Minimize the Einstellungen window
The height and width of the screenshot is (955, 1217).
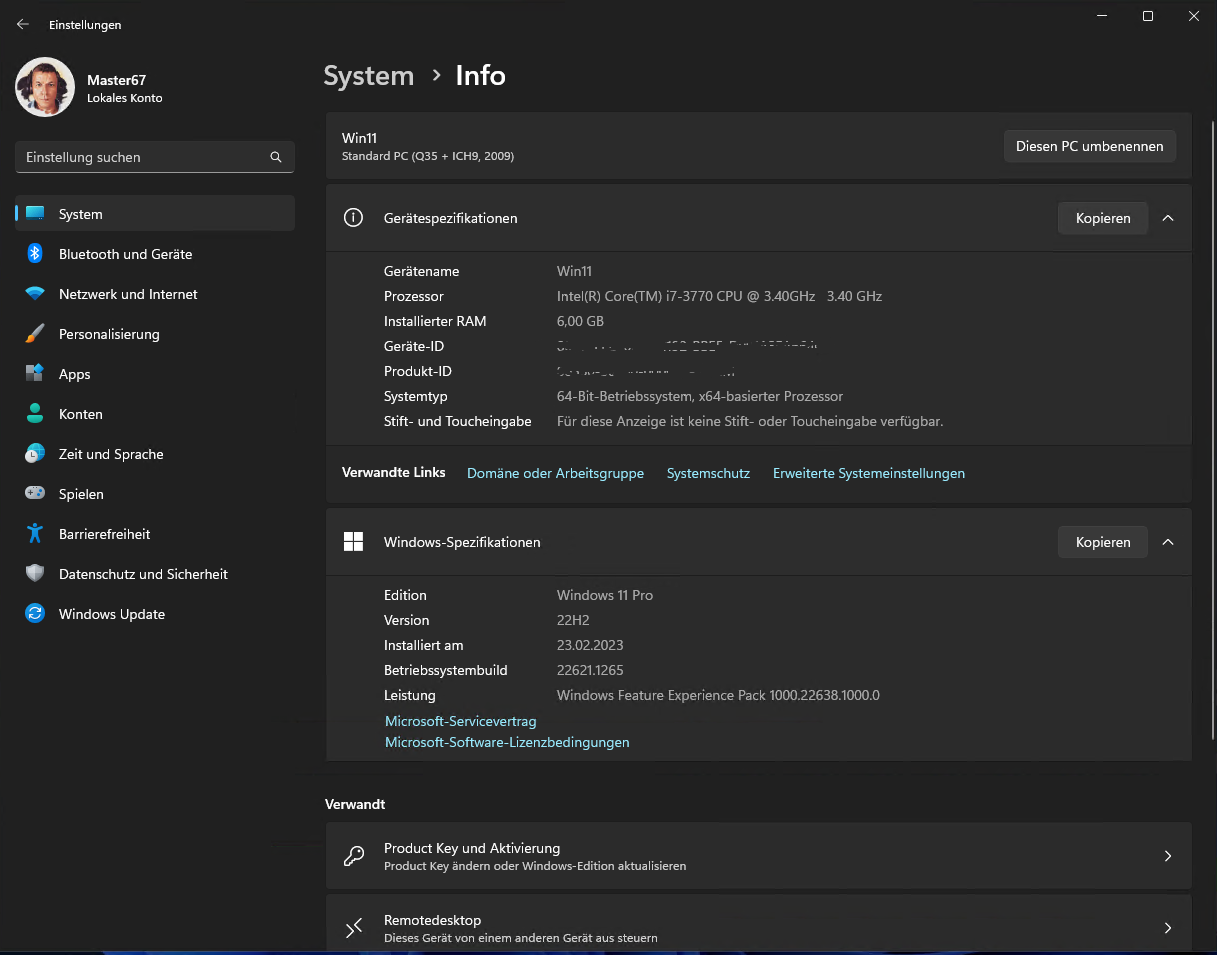click(1102, 16)
